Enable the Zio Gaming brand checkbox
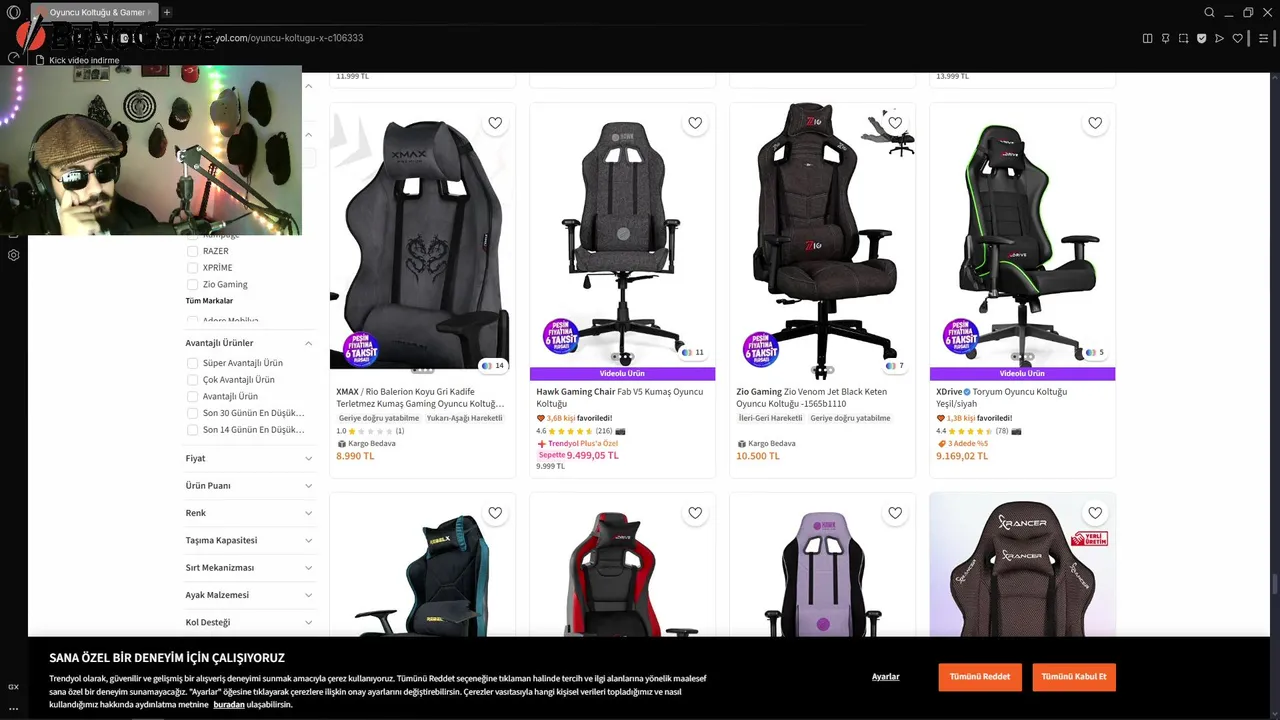Image resolution: width=1280 pixels, height=720 pixels. (x=193, y=284)
